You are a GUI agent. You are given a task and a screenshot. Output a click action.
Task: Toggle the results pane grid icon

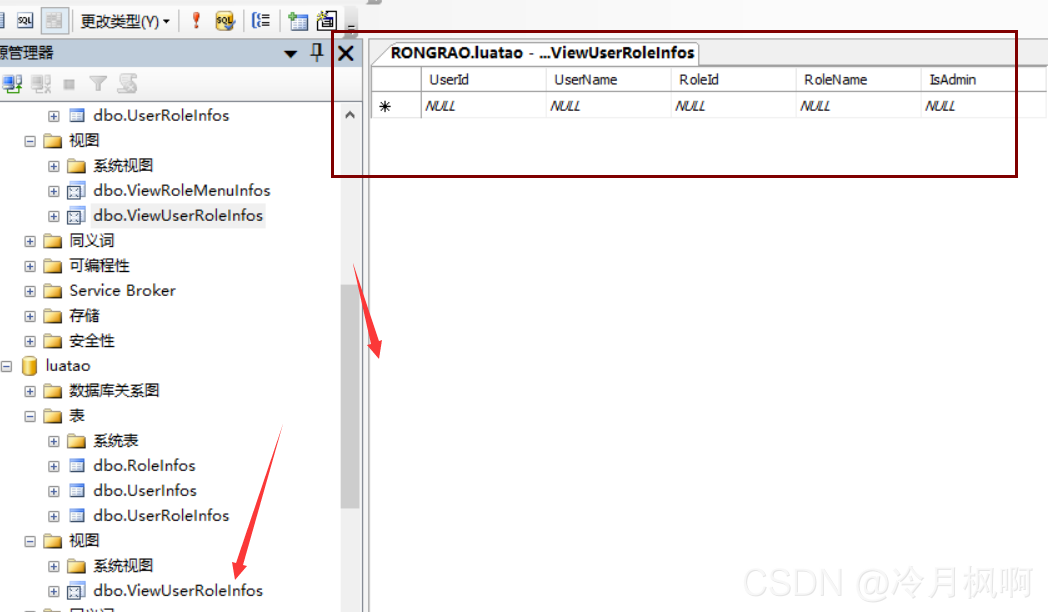click(x=54, y=21)
